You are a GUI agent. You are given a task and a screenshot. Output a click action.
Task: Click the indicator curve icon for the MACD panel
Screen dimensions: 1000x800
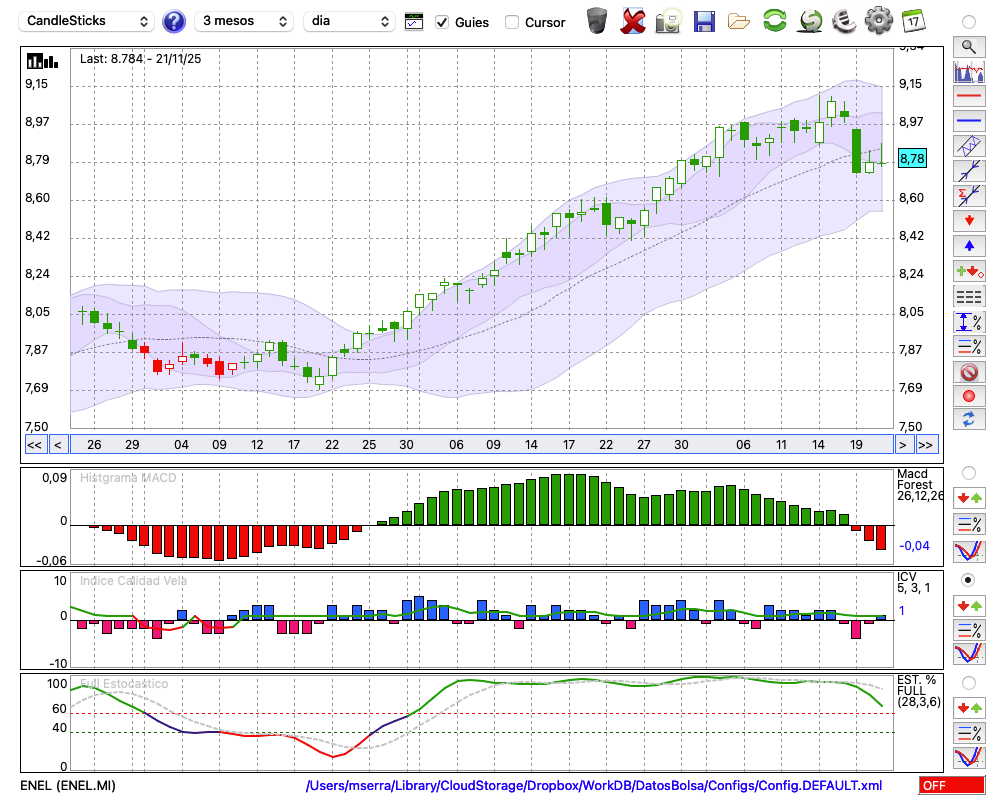point(969,551)
